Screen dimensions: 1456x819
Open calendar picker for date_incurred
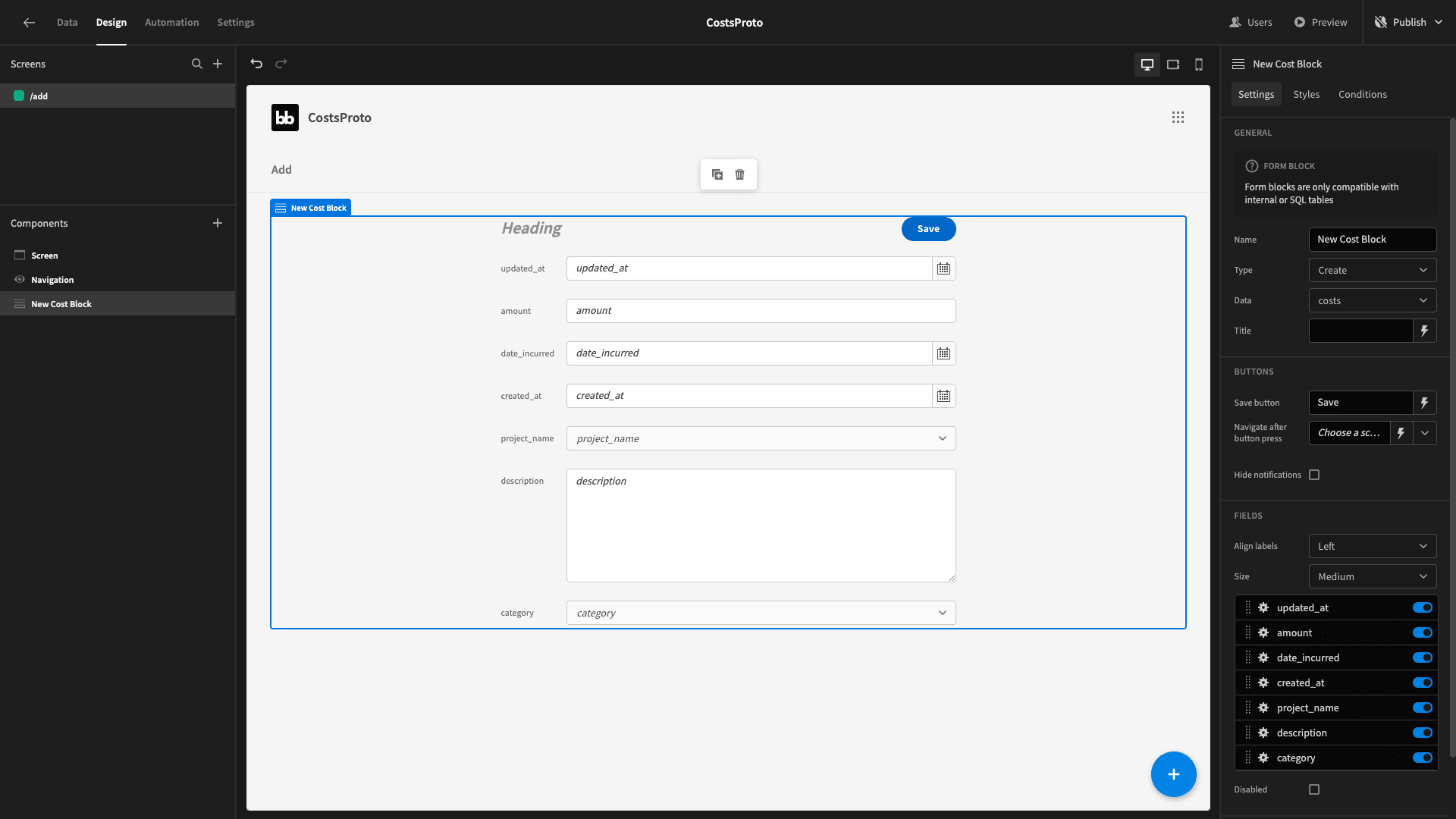tap(943, 353)
